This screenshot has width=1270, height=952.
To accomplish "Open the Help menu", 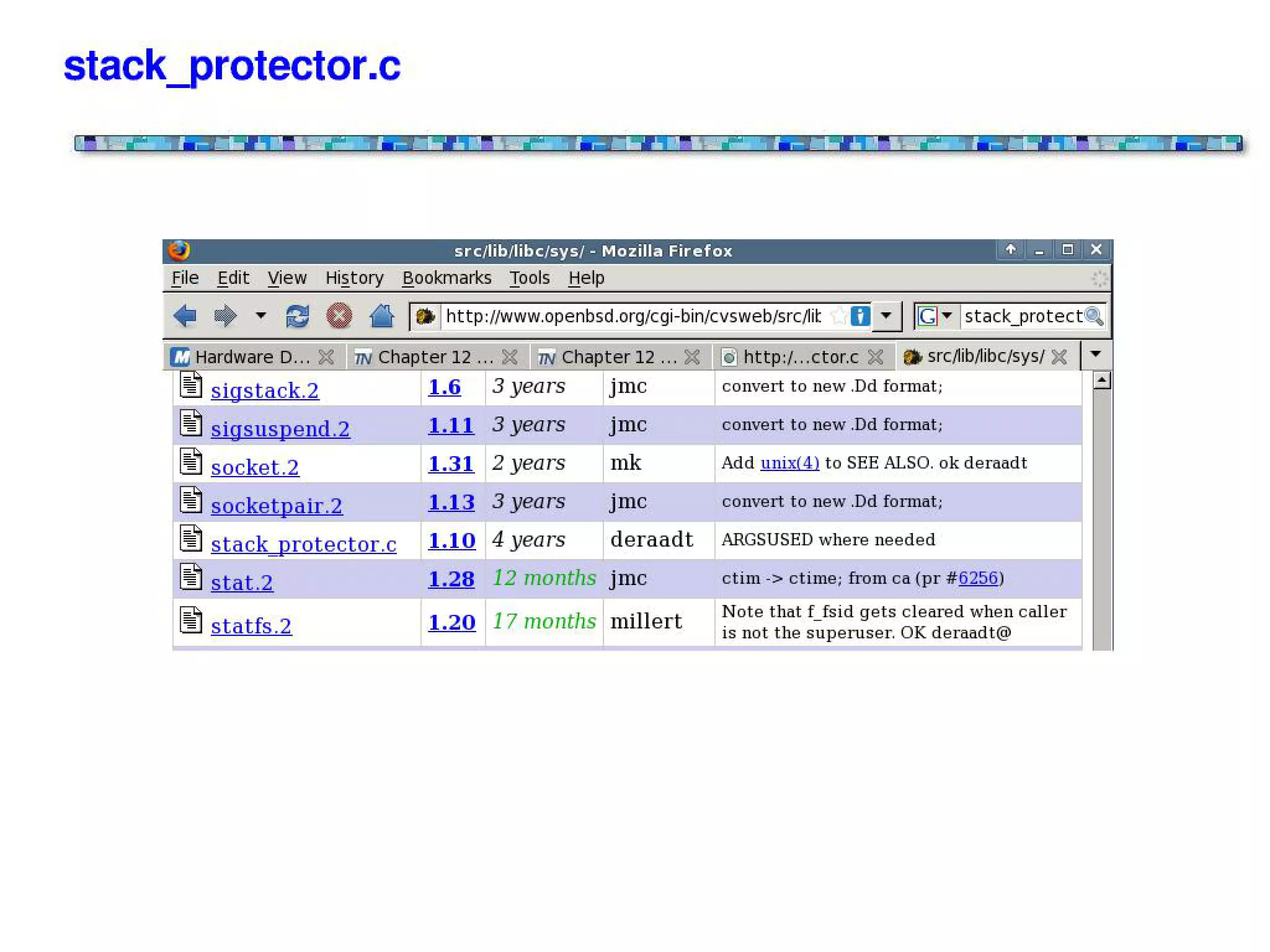I will click(x=586, y=278).
